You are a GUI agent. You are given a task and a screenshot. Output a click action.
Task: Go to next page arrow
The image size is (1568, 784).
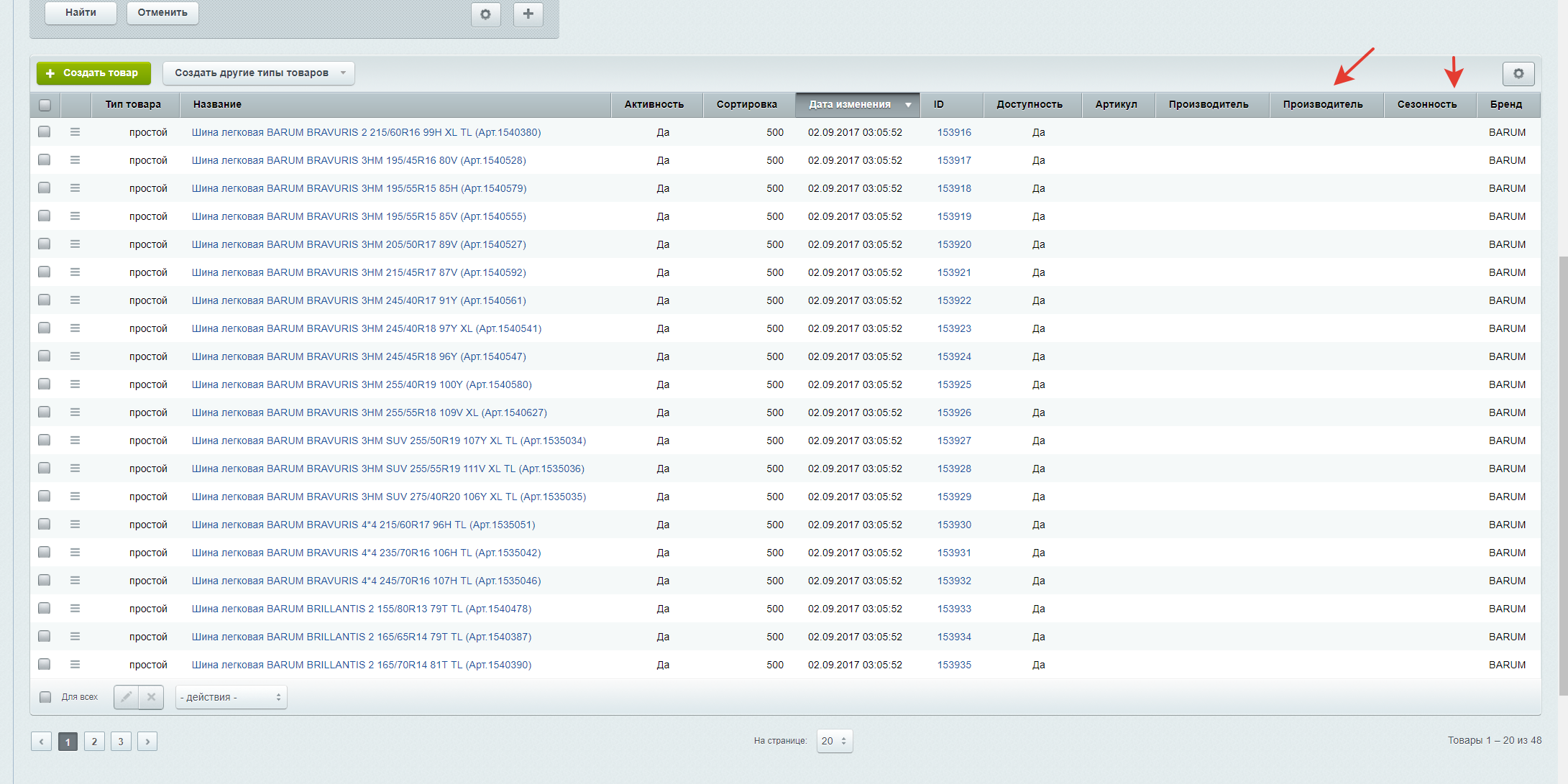tap(147, 742)
